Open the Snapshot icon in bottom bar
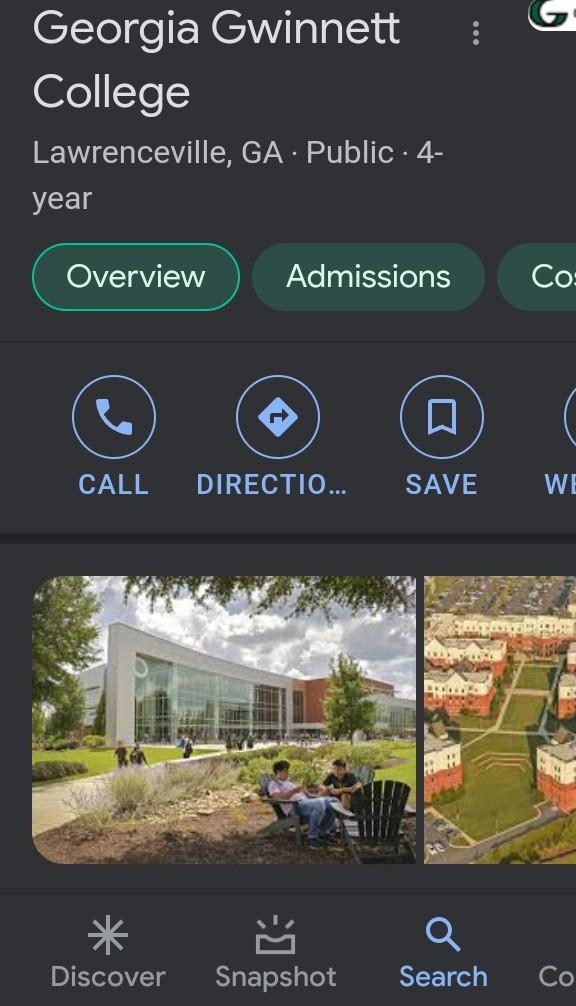Viewport: 576px width, 1006px height. click(x=276, y=935)
